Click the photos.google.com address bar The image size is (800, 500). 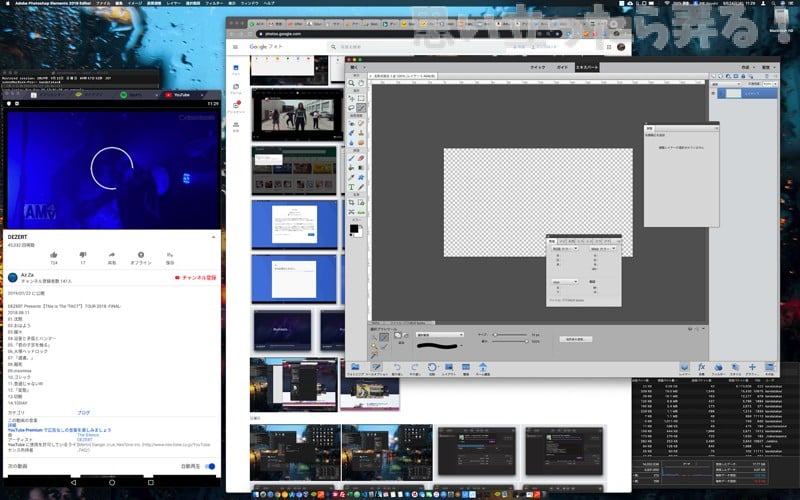point(408,34)
